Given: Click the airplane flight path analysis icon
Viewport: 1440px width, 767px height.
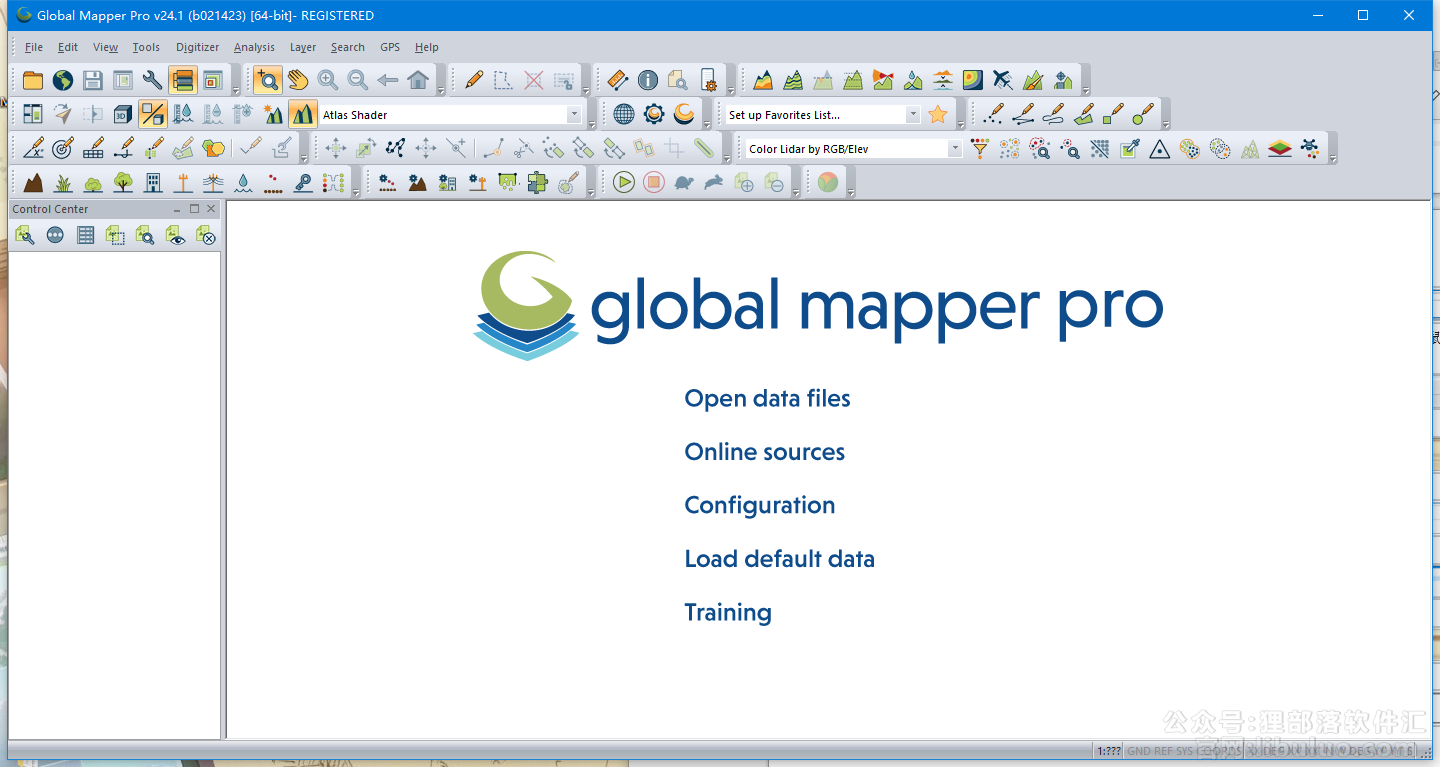Looking at the screenshot, I should (1003, 81).
